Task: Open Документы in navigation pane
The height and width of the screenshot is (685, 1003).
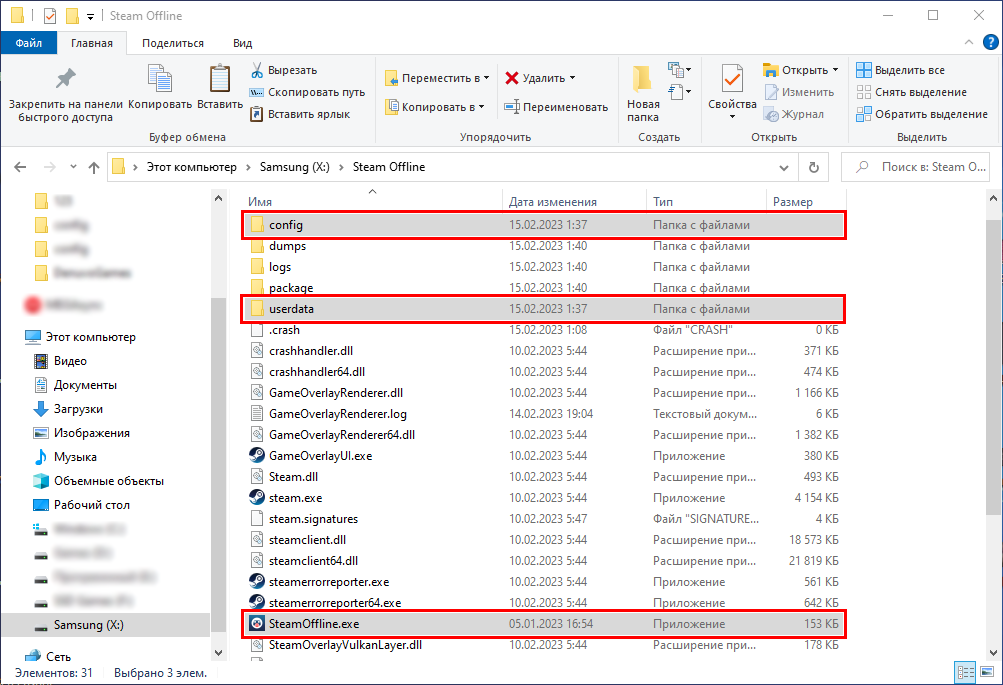Action: (x=75, y=384)
